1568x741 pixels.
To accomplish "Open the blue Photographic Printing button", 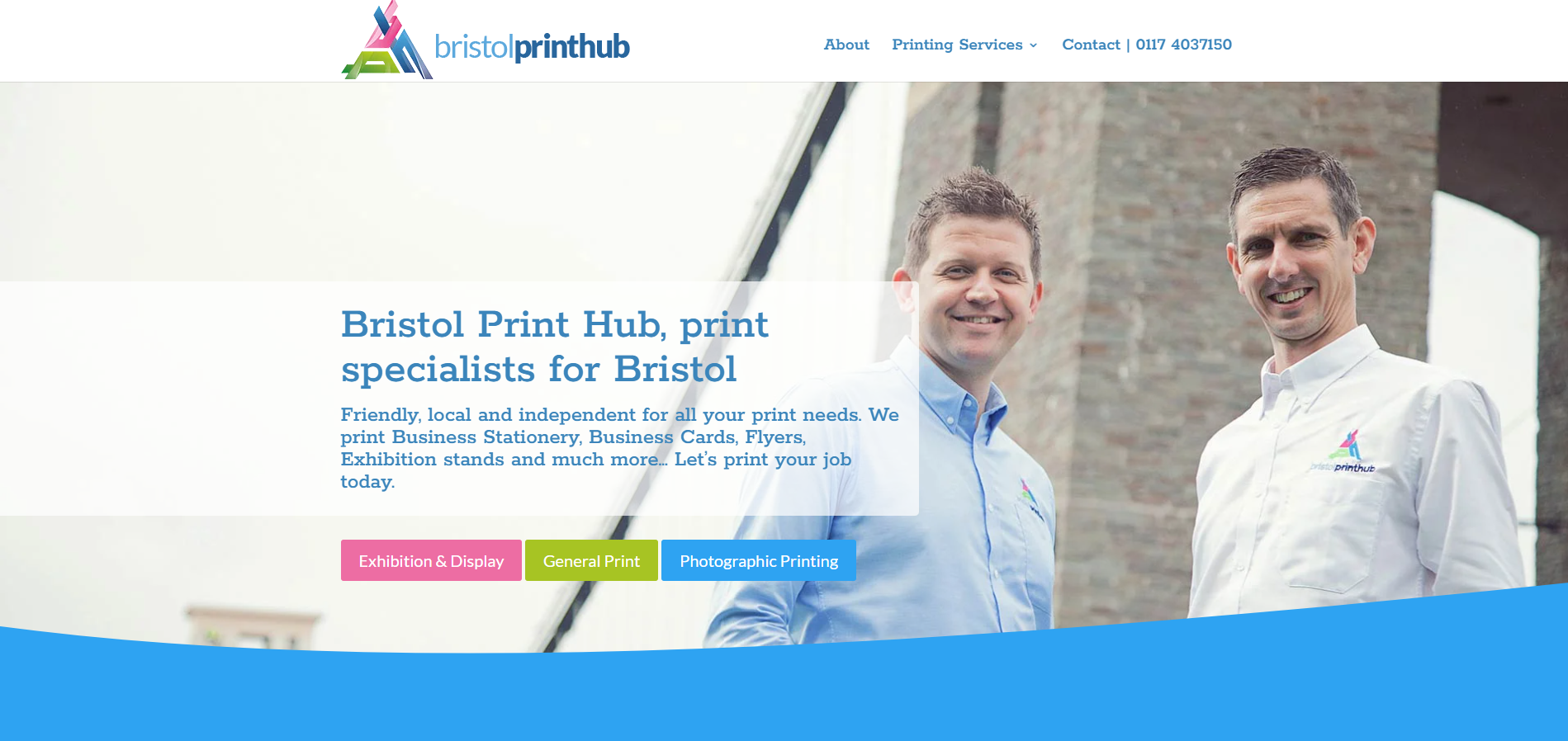I will click(x=759, y=560).
